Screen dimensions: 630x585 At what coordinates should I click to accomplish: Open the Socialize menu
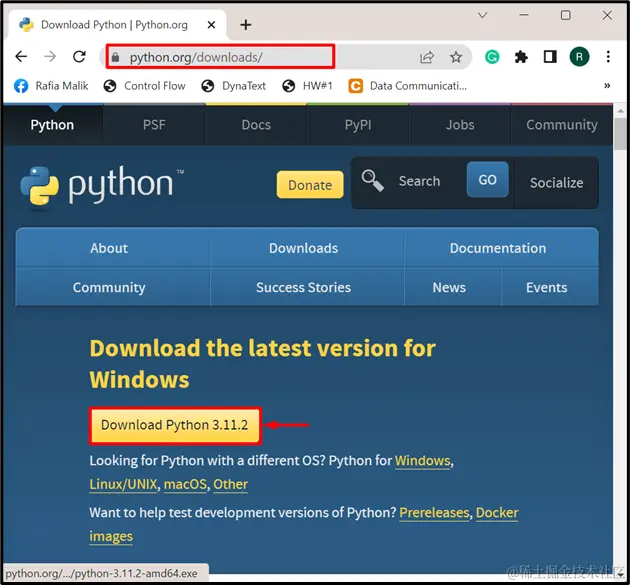pyautogui.click(x=556, y=183)
